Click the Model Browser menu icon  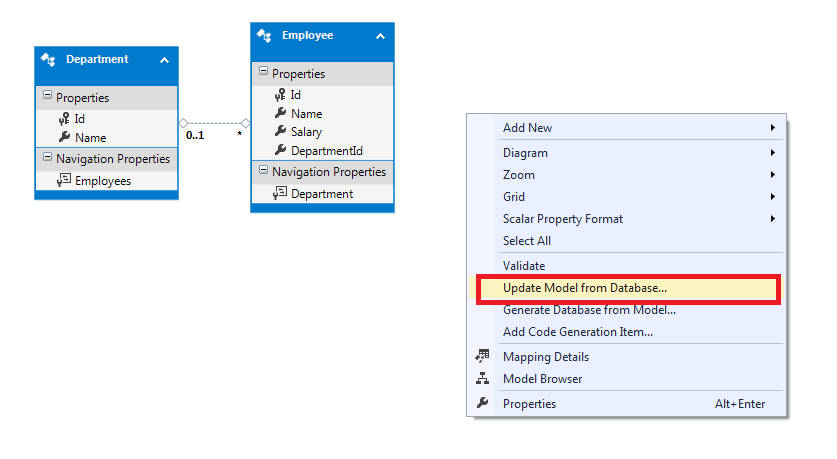pos(483,378)
